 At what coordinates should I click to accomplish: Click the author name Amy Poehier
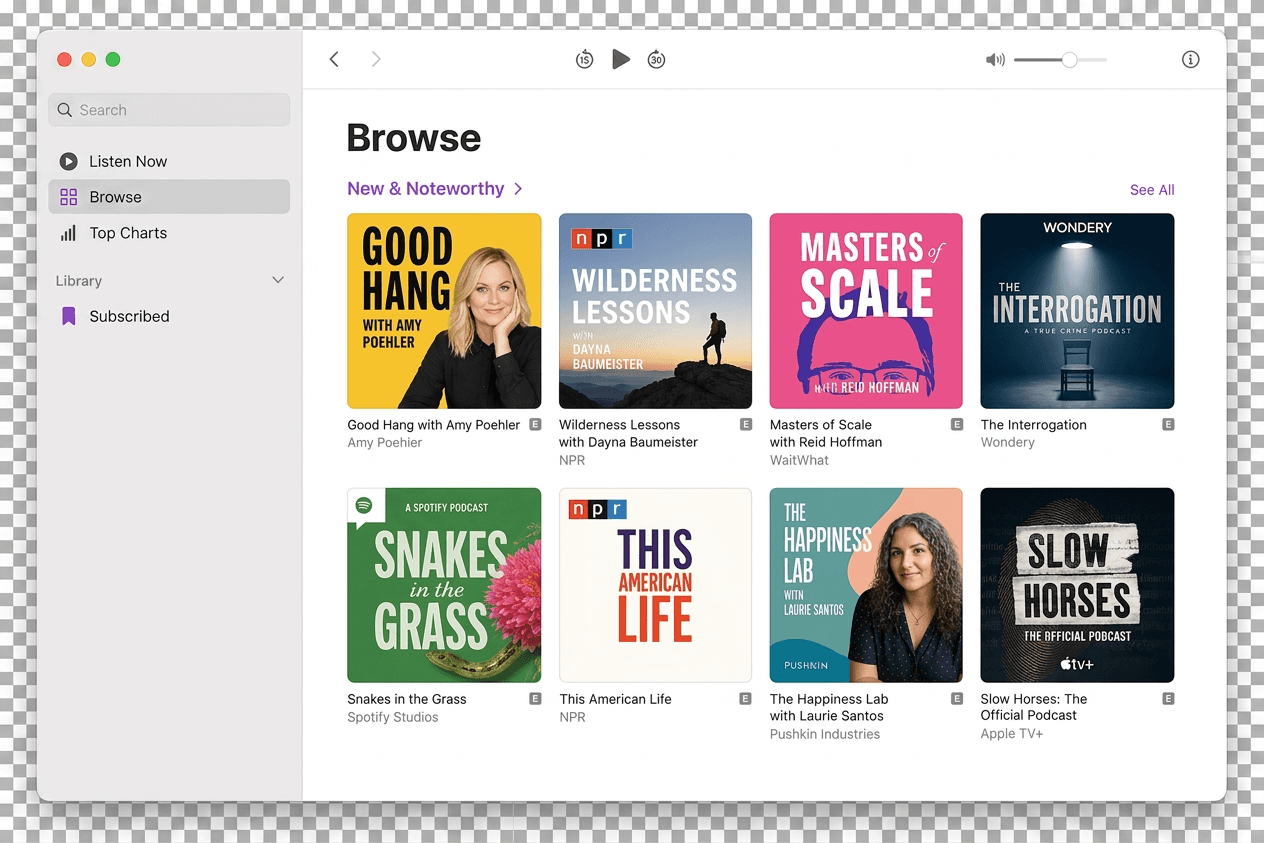pyautogui.click(x=385, y=443)
